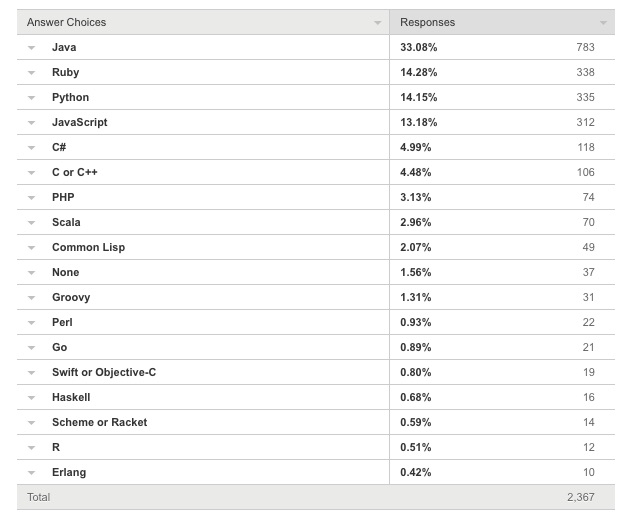
Task: Click the Total row value 2,367
Action: click(581, 497)
